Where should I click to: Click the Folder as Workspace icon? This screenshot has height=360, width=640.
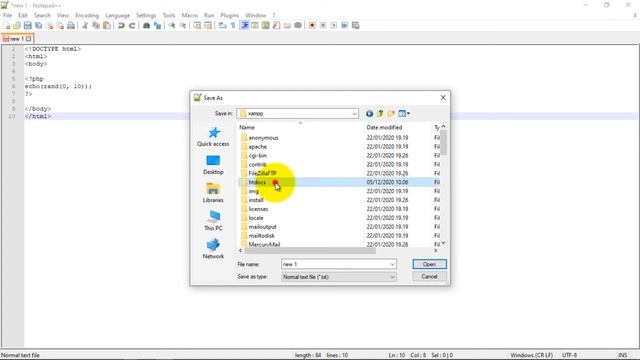click(x=287, y=25)
